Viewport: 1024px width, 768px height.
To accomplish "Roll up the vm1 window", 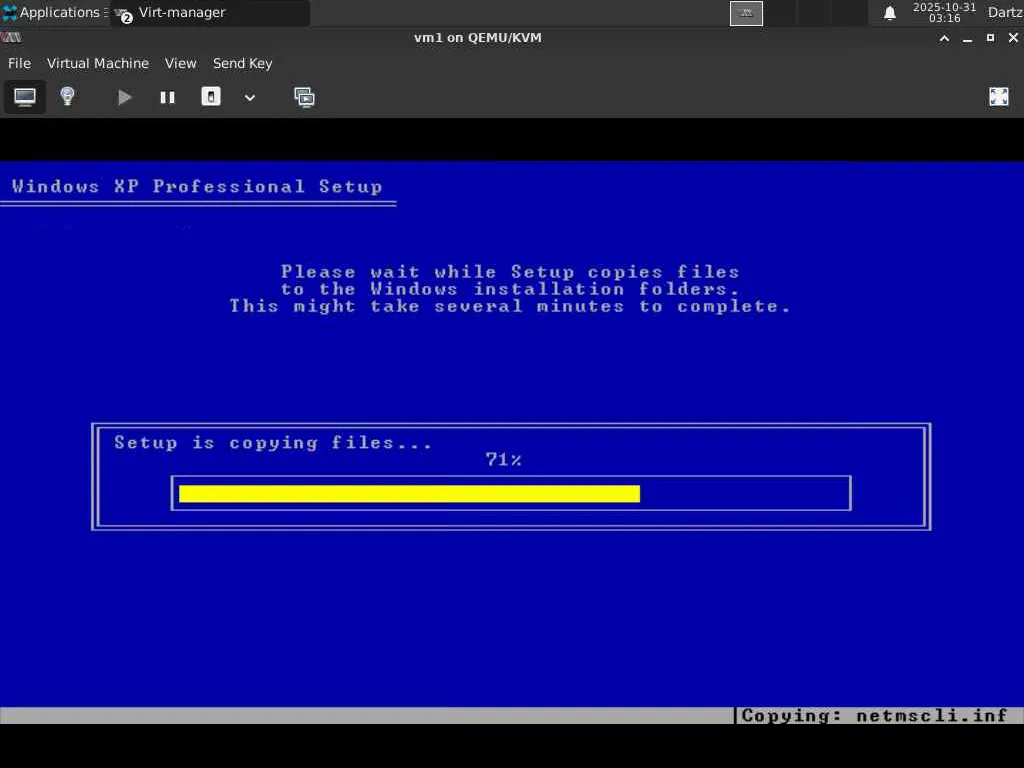I will (x=944, y=39).
